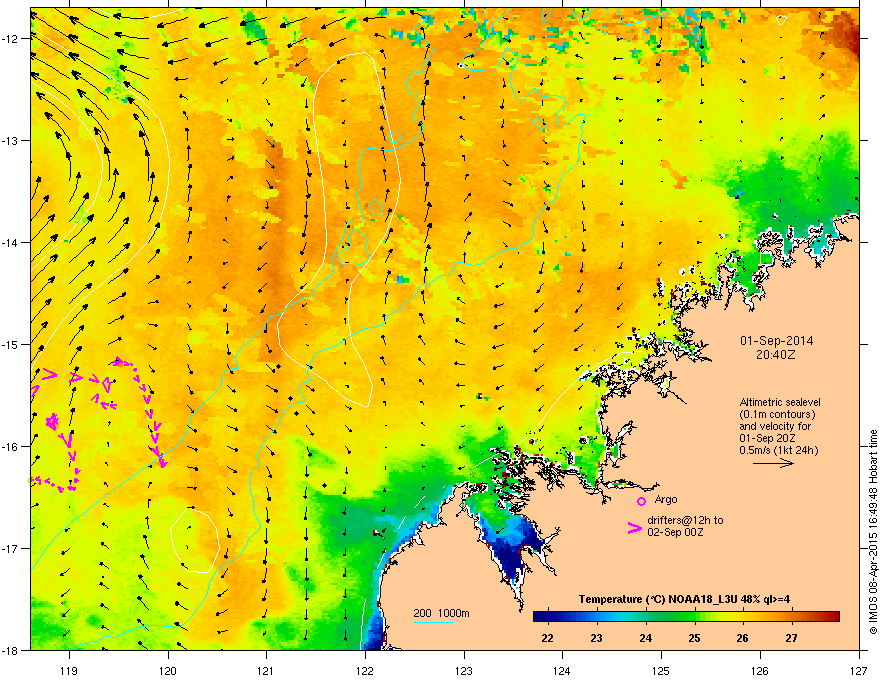Click the 02-Sep 00Z text
The width and height of the screenshot is (880, 680).
click(675, 532)
